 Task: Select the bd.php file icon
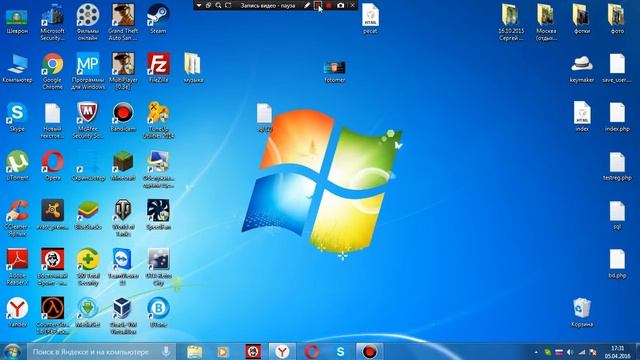coord(617,264)
